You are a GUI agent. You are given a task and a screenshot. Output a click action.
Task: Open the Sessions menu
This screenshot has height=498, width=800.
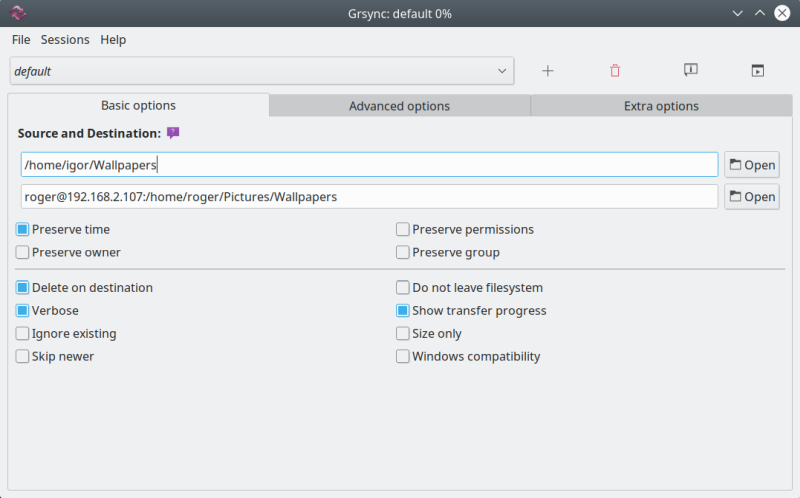tap(65, 40)
